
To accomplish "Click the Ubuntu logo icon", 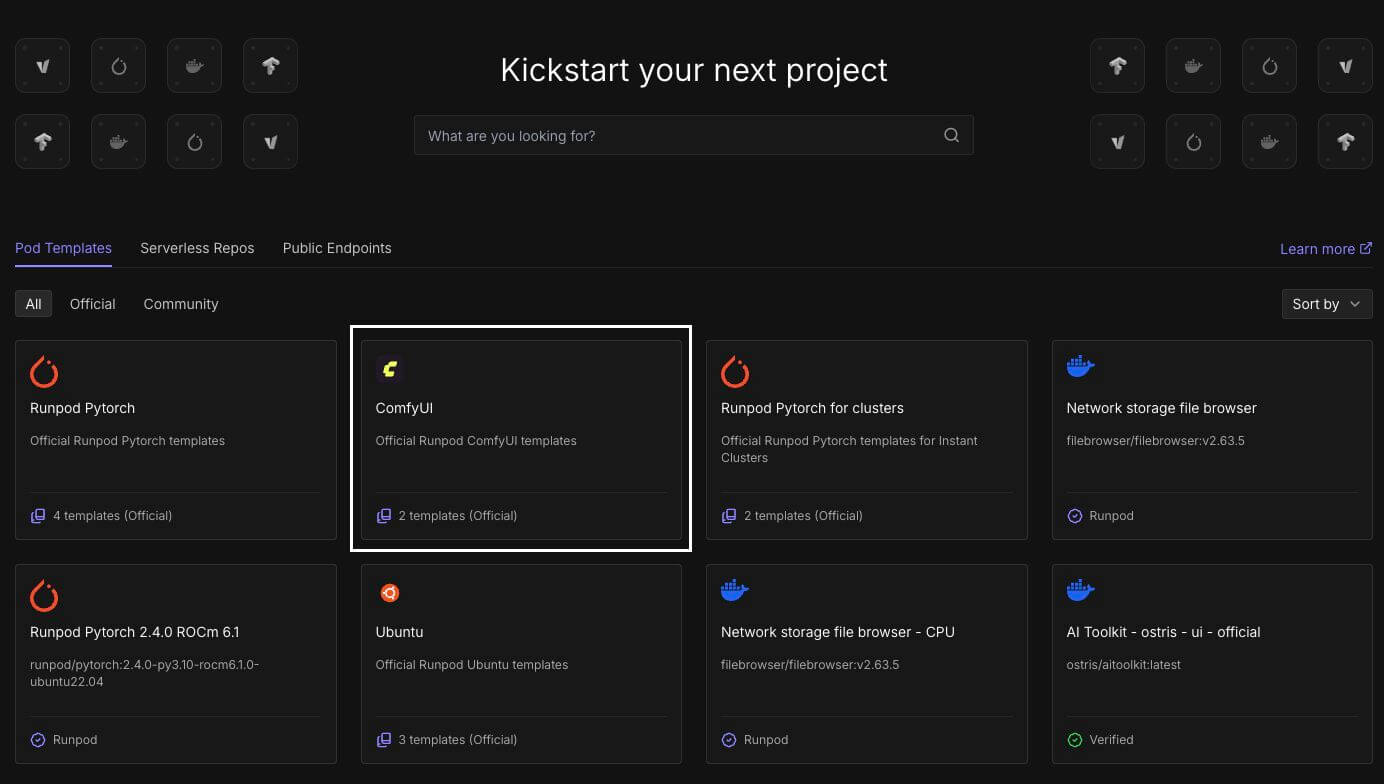I will [x=389, y=593].
